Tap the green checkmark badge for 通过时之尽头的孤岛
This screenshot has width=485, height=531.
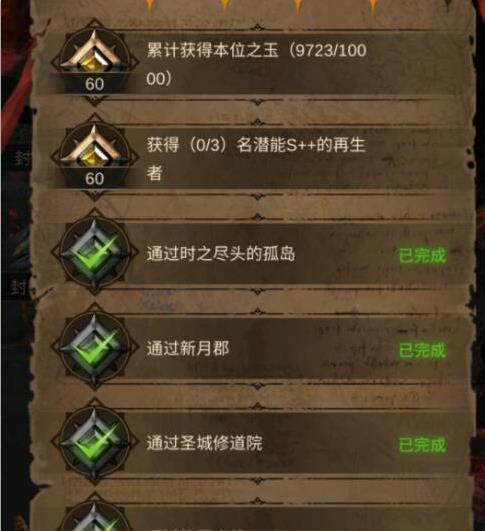tap(94, 253)
